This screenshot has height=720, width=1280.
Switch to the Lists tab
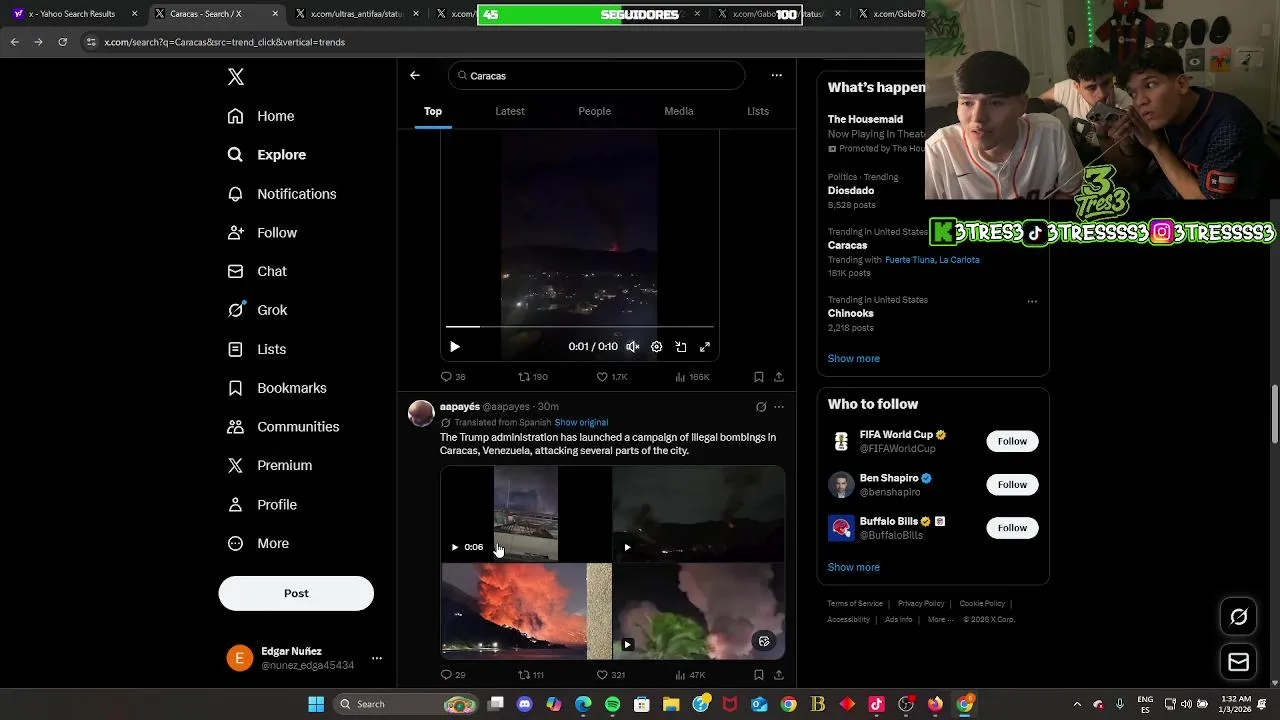[758, 111]
